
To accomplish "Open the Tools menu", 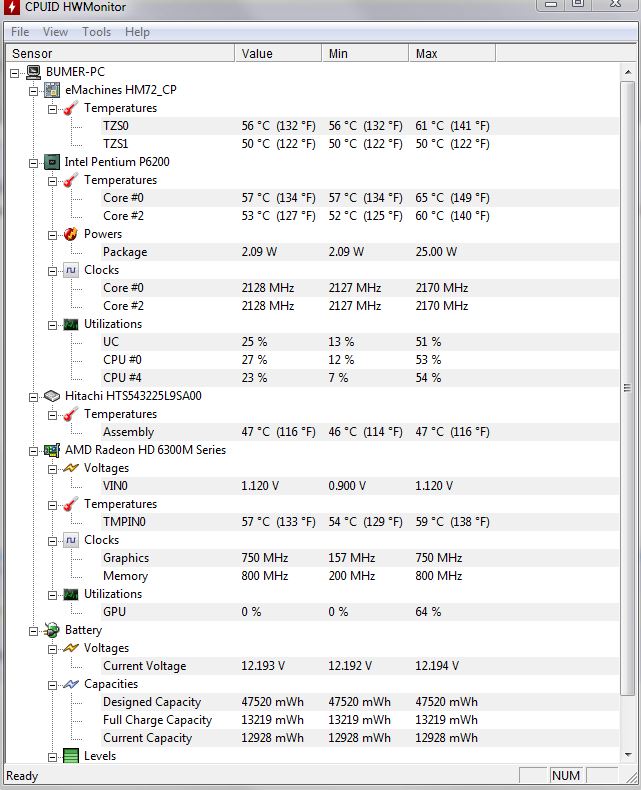I will [x=96, y=32].
